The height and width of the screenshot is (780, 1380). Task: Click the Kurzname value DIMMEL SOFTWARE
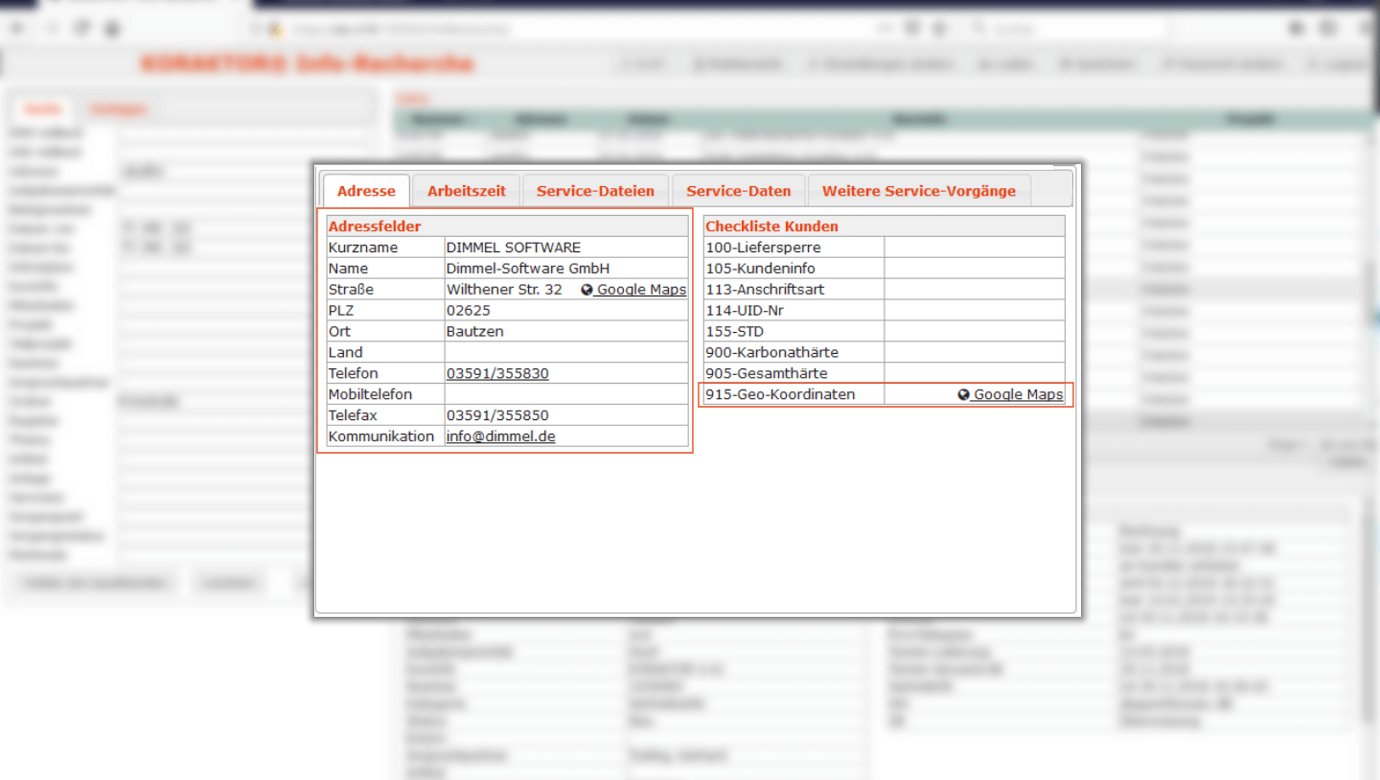[513, 248]
